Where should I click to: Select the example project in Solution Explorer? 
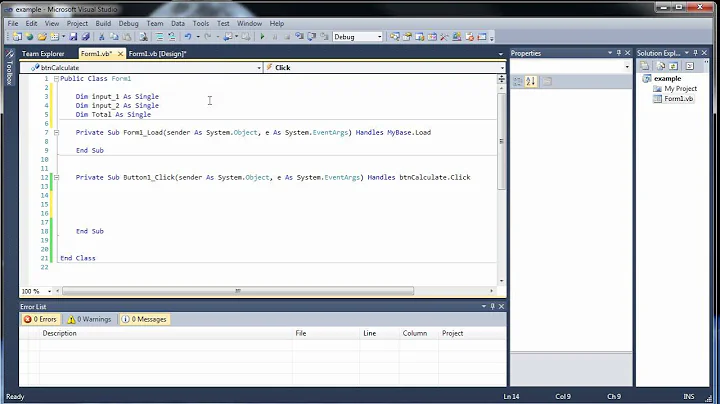pyautogui.click(x=667, y=79)
